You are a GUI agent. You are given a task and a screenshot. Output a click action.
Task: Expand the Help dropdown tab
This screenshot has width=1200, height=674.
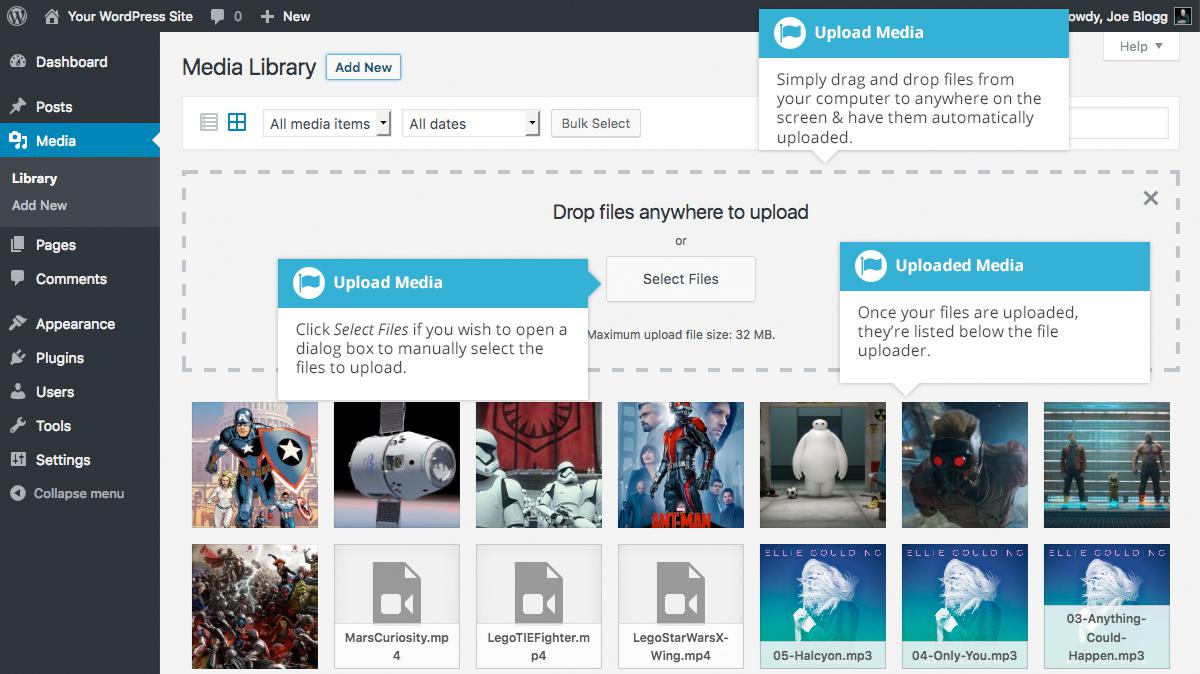[1141, 46]
